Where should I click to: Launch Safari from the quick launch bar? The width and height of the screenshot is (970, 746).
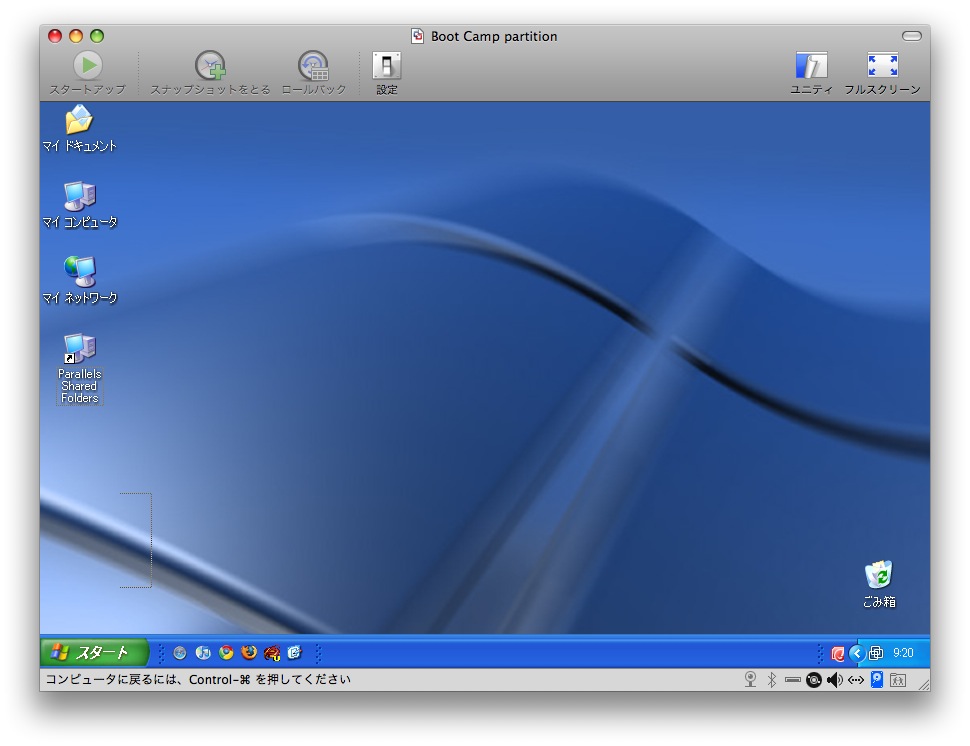[180, 653]
